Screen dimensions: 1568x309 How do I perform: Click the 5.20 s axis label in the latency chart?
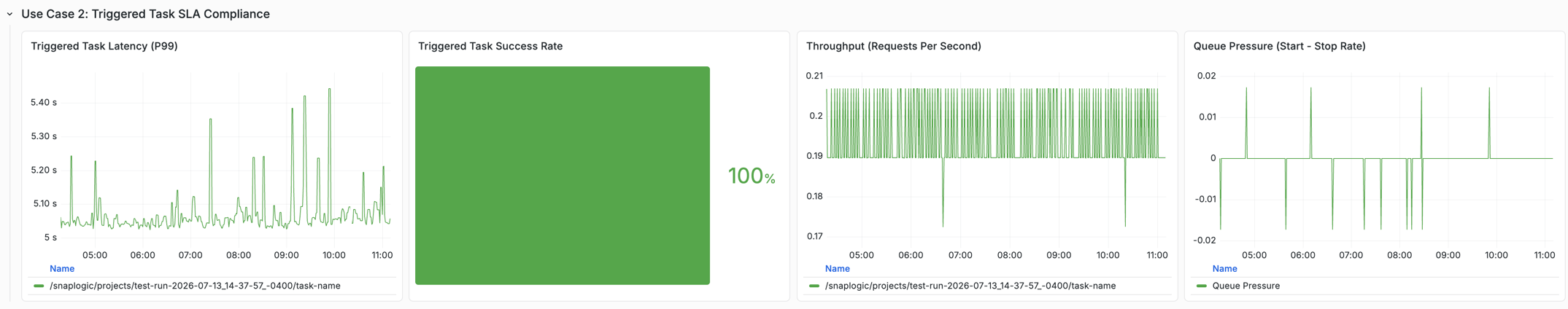(44, 170)
